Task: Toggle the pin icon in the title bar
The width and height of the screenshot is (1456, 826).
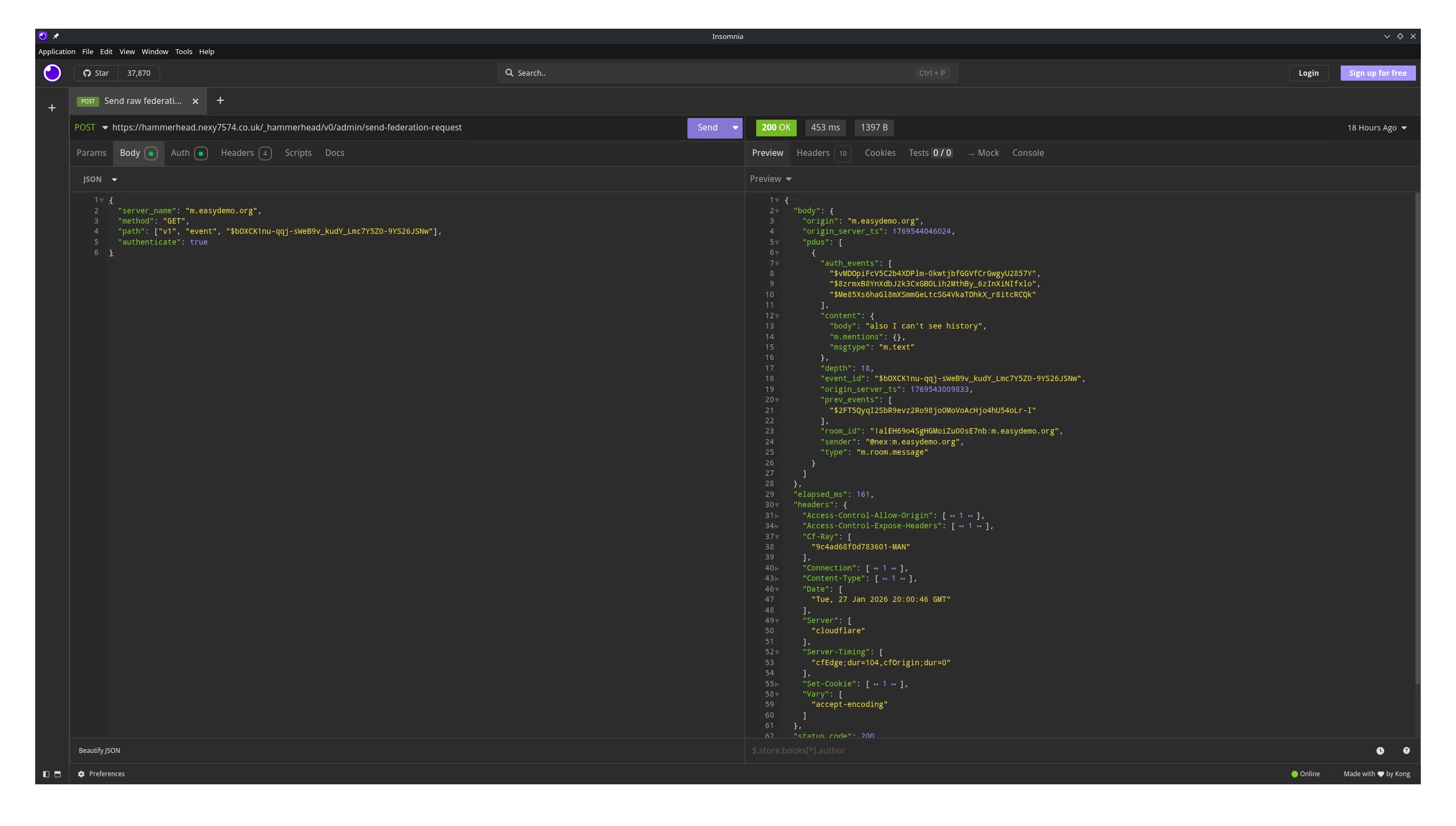Action: tap(56, 36)
